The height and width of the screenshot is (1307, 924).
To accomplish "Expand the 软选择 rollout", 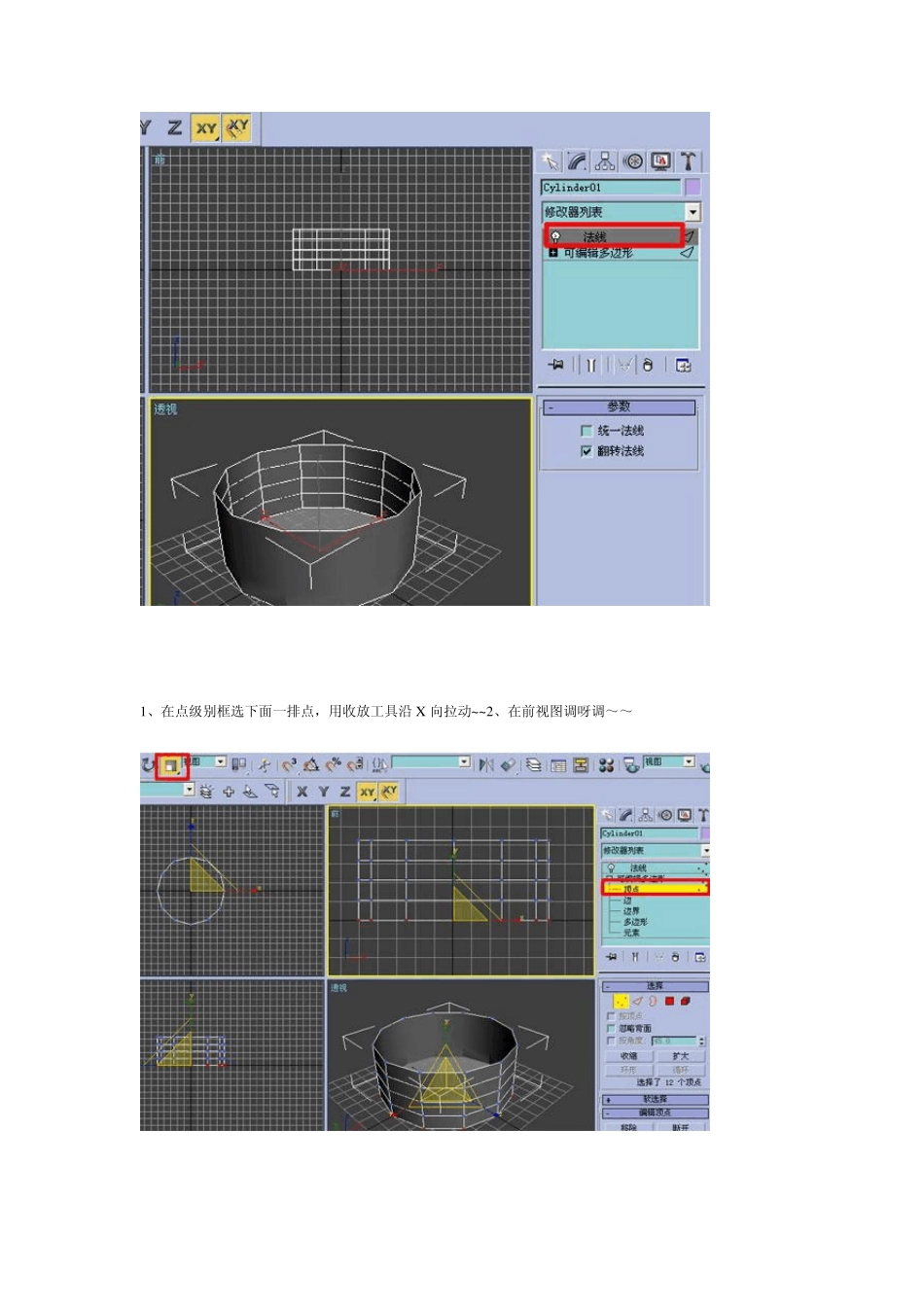I will pos(655,1100).
